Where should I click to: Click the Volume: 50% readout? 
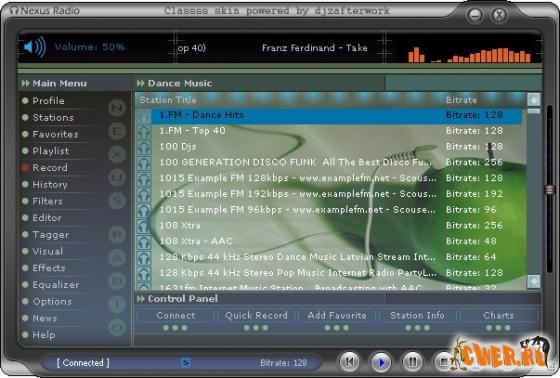pyautogui.click(x=90, y=47)
